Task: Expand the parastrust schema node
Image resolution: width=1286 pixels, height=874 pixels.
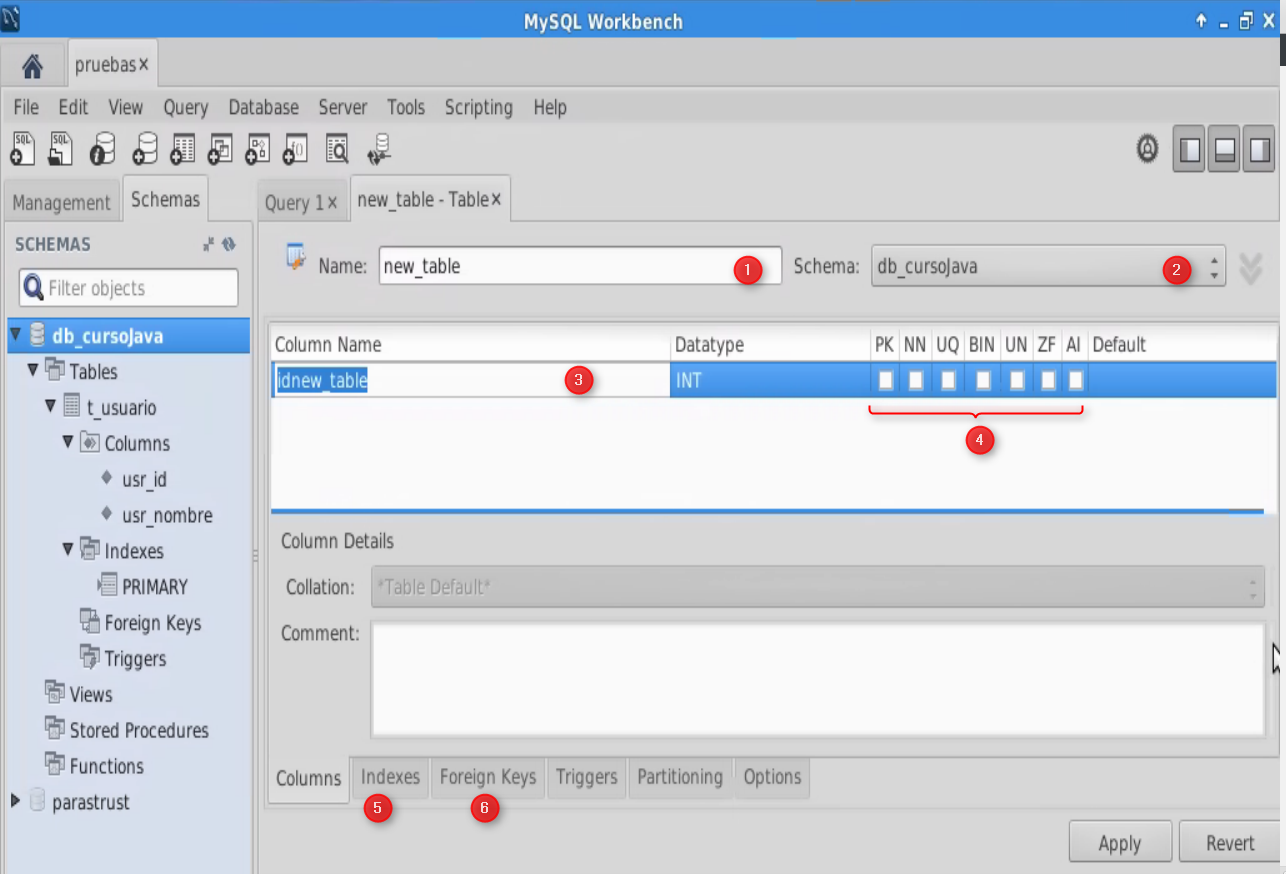Action: pyautogui.click(x=14, y=801)
